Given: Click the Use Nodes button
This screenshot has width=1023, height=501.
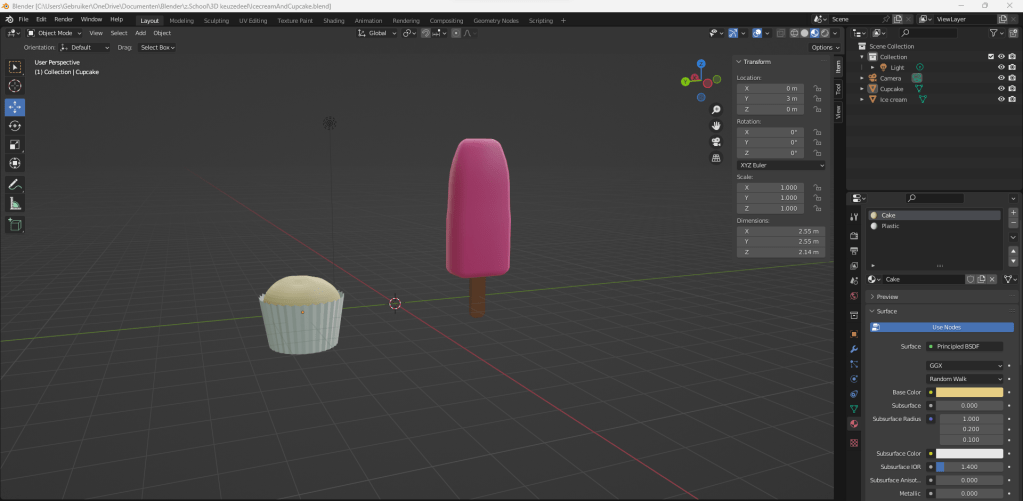Looking at the screenshot, I should (x=945, y=327).
